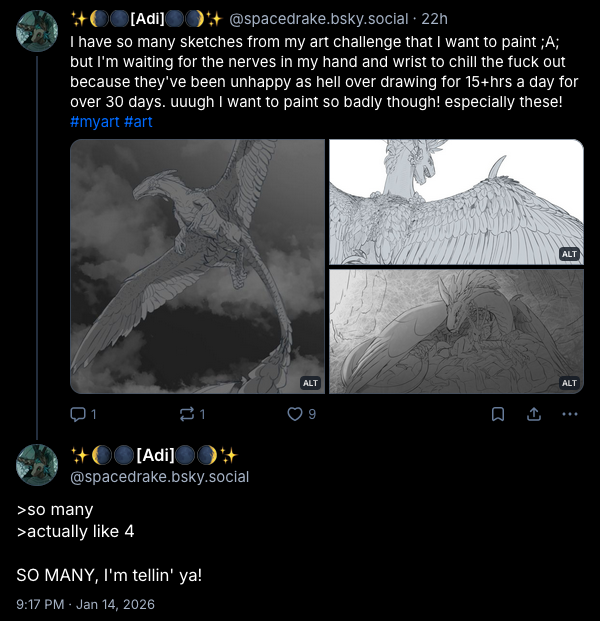Open the #myart hashtag link

tap(95, 122)
